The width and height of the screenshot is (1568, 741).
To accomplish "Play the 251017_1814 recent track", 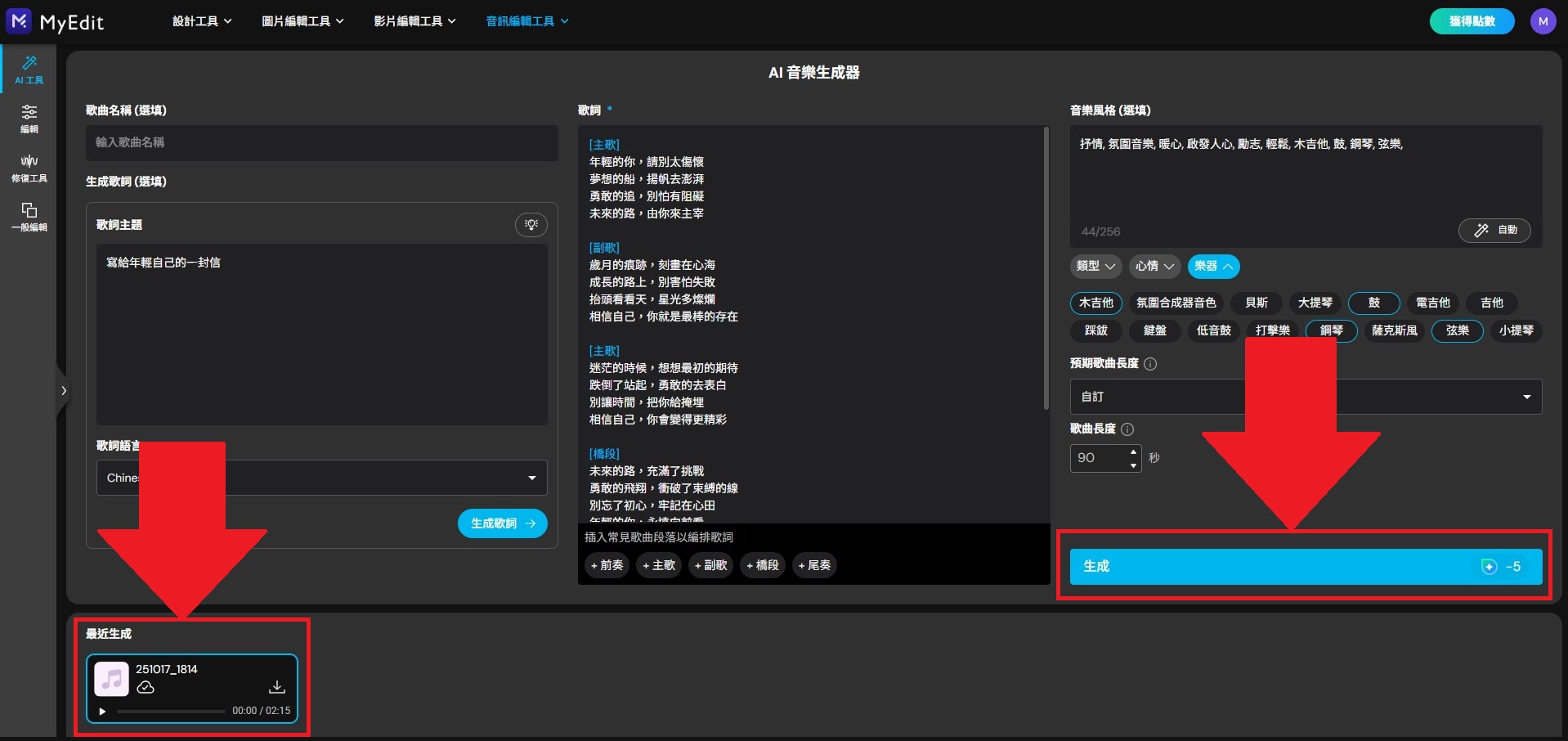I will [102, 711].
